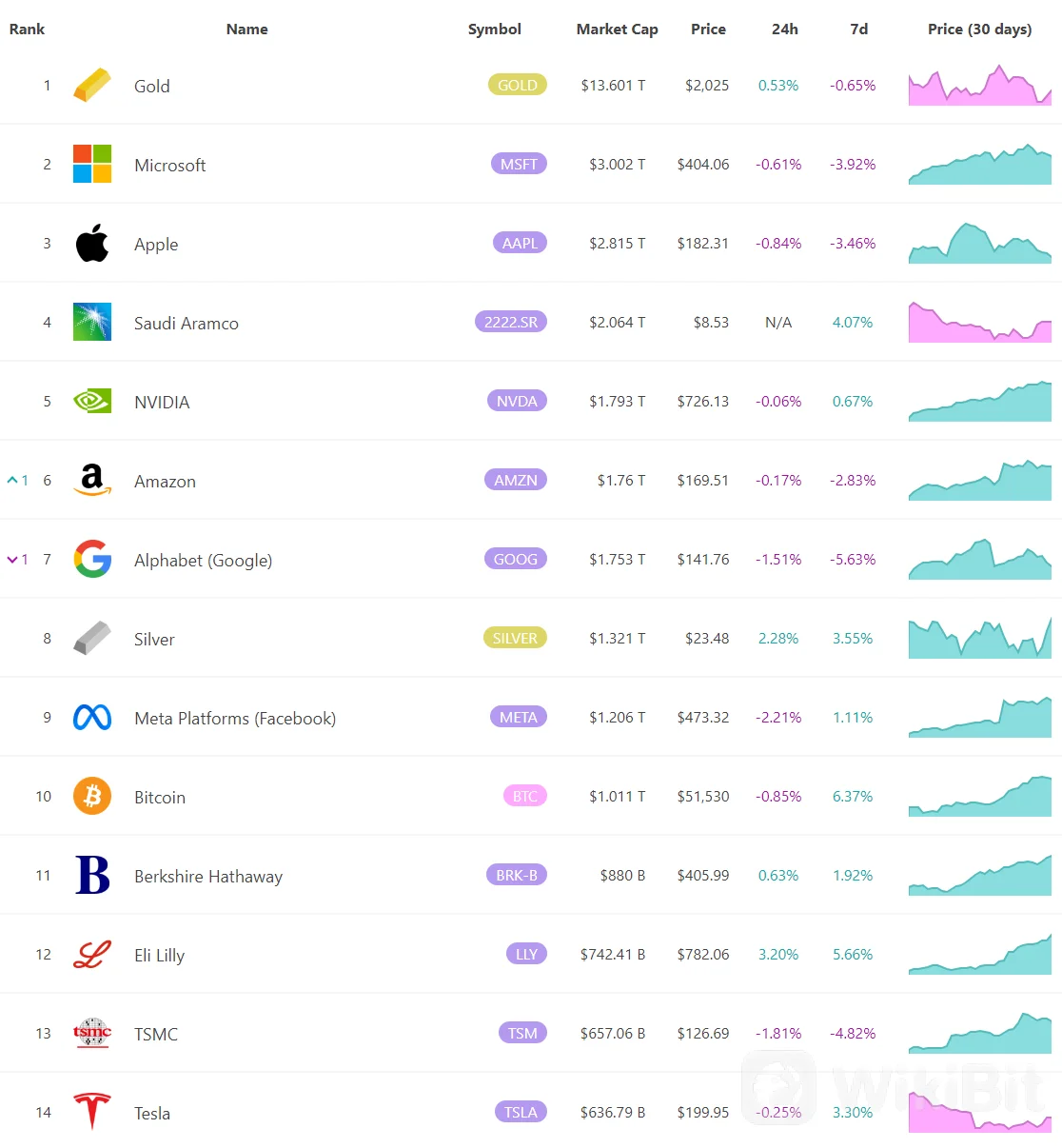Open the Berkshire Hathaway name link
Viewport: 1062px width, 1148px height.
tap(208, 877)
